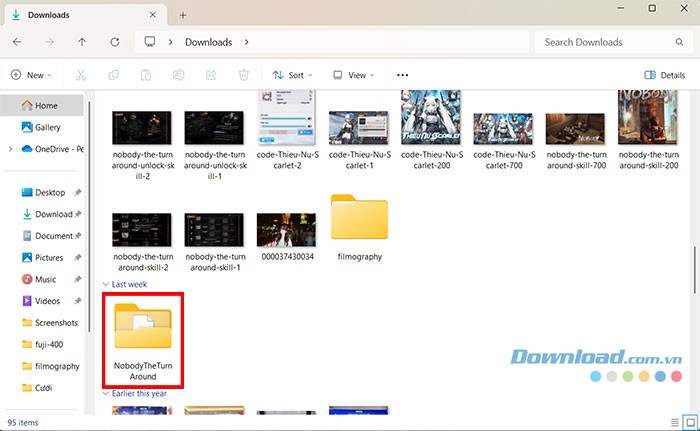
Task: Click the Rename icon in toolbar
Action: click(179, 75)
